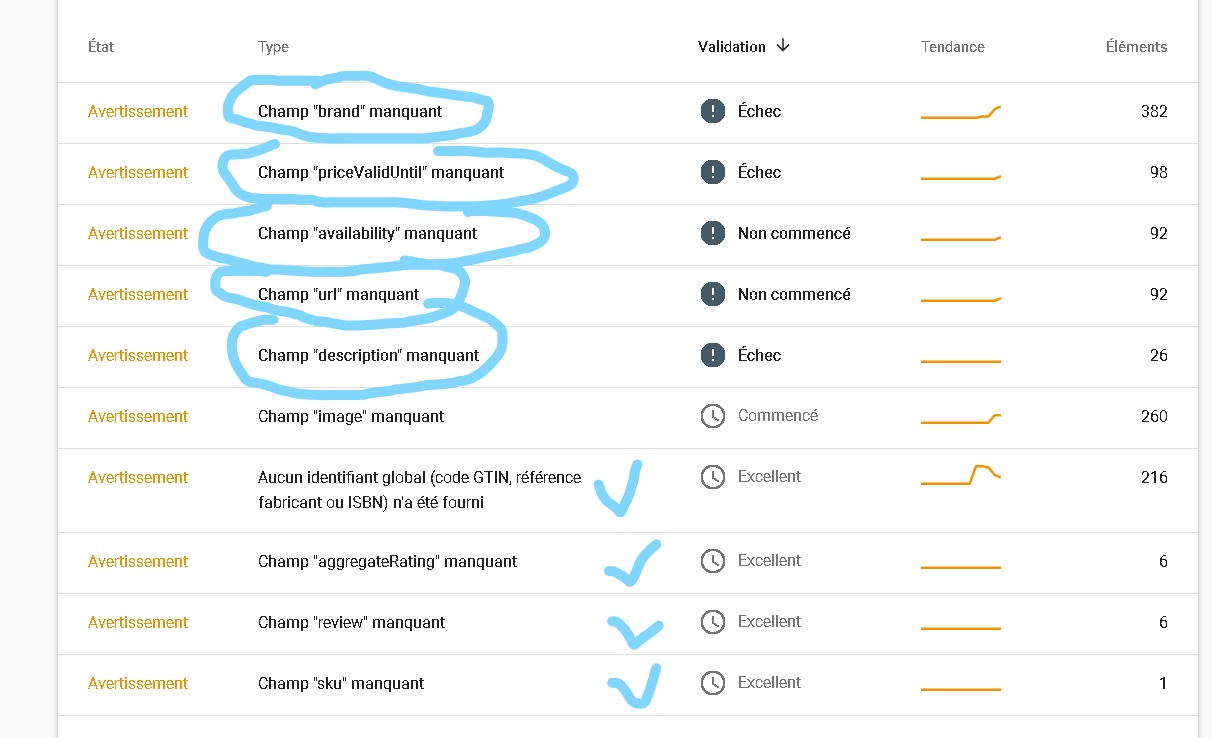The image size is (1212, 738).
Task: Click the spiked sparkline on the identifiant global row
Action: 961,477
